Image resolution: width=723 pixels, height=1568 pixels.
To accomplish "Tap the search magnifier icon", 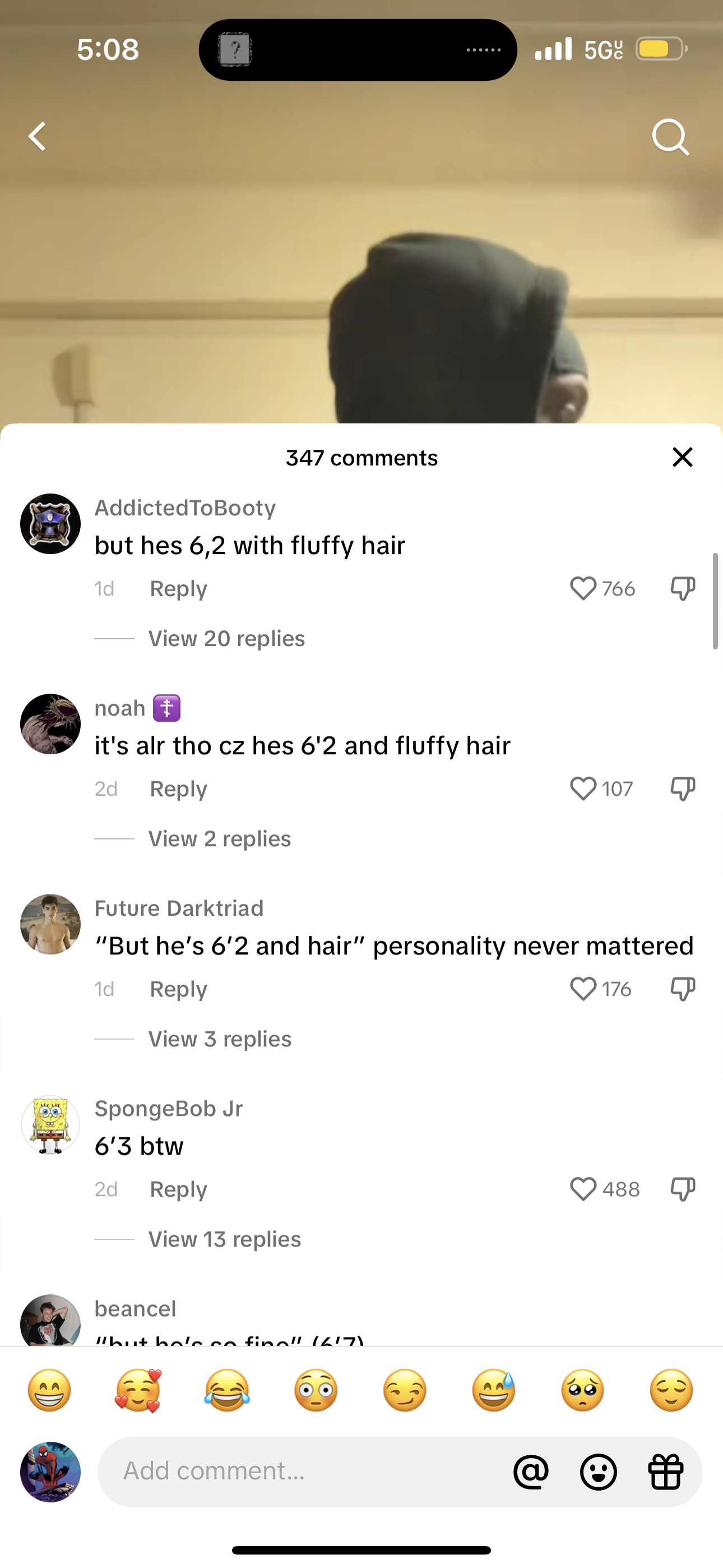I will coord(671,137).
